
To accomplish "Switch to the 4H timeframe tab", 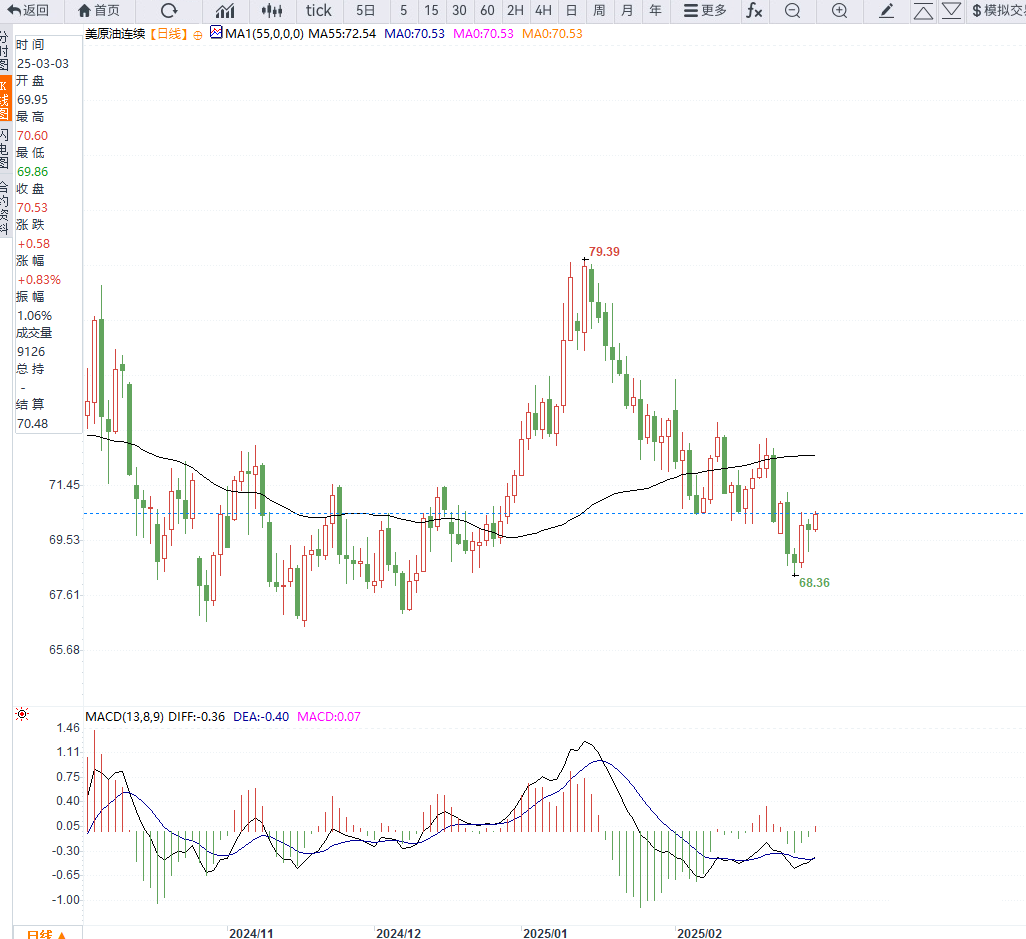I will click(x=543, y=10).
